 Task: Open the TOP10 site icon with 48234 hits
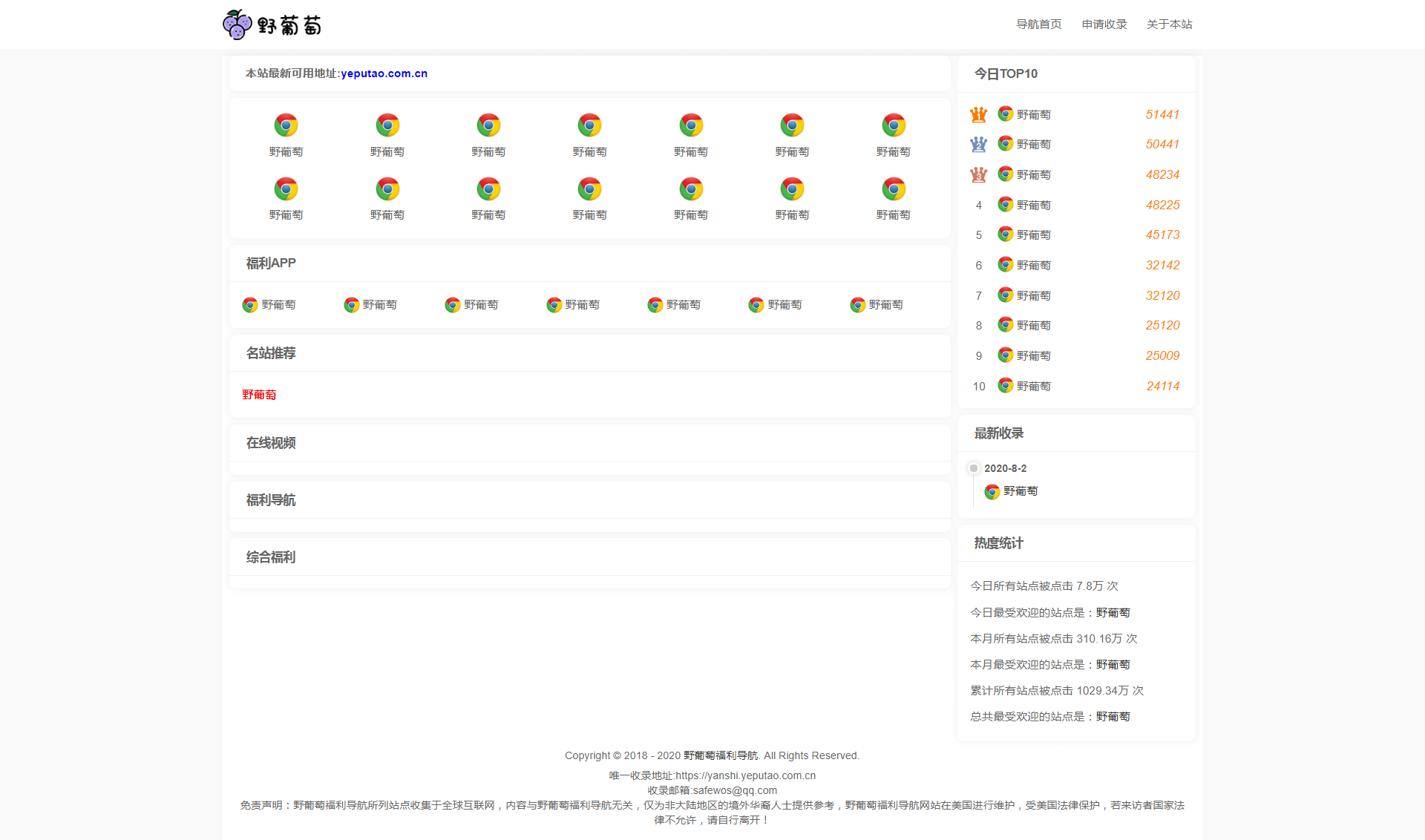click(1006, 174)
